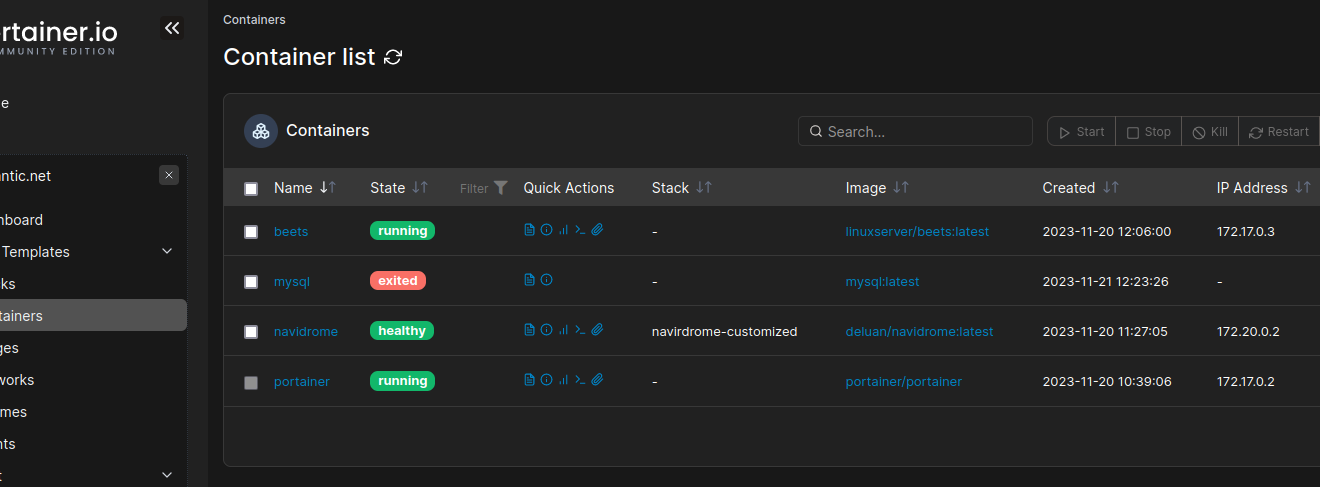The height and width of the screenshot is (487, 1320).
Task: Click the IP address 172.20.0.2
Action: 1247,331
